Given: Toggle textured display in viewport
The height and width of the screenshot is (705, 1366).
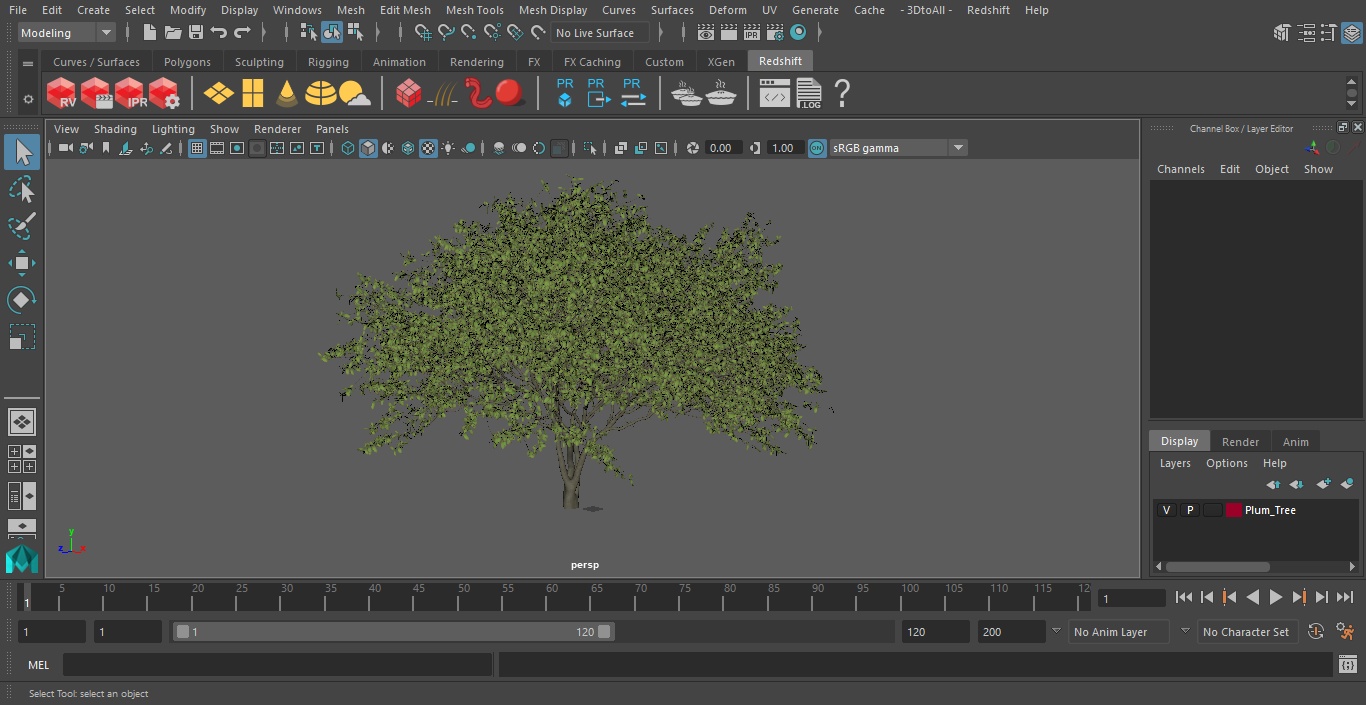Looking at the screenshot, I should tap(428, 148).
